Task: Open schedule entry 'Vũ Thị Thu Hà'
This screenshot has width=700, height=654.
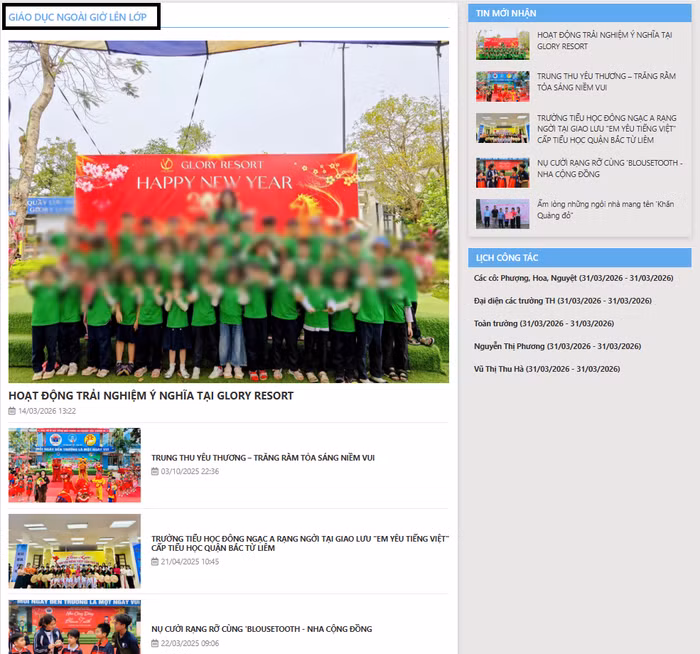Action: [547, 369]
